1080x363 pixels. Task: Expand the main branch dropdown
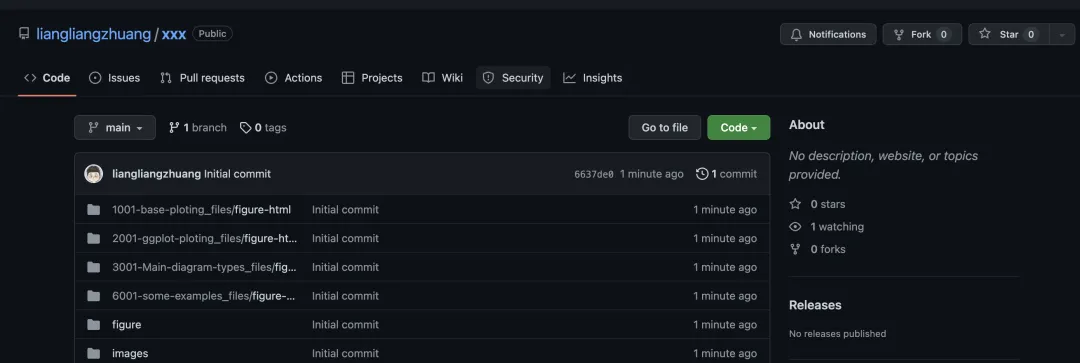click(x=115, y=127)
